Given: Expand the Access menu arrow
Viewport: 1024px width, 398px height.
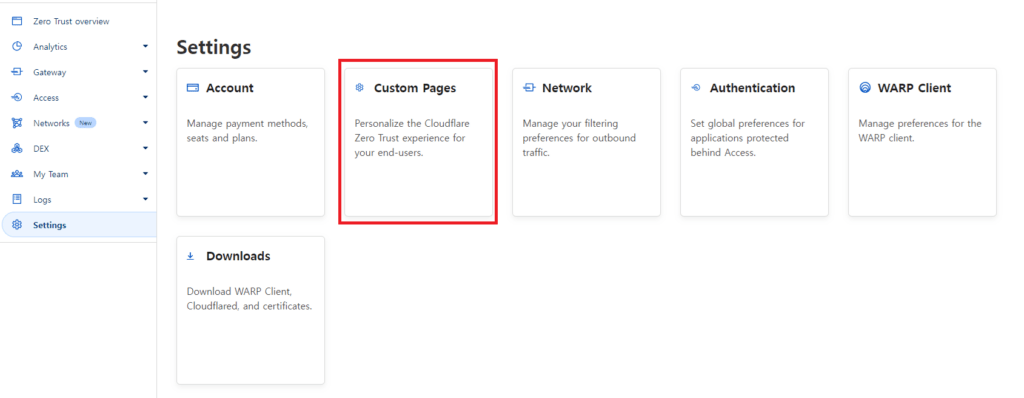Looking at the screenshot, I should (x=145, y=97).
